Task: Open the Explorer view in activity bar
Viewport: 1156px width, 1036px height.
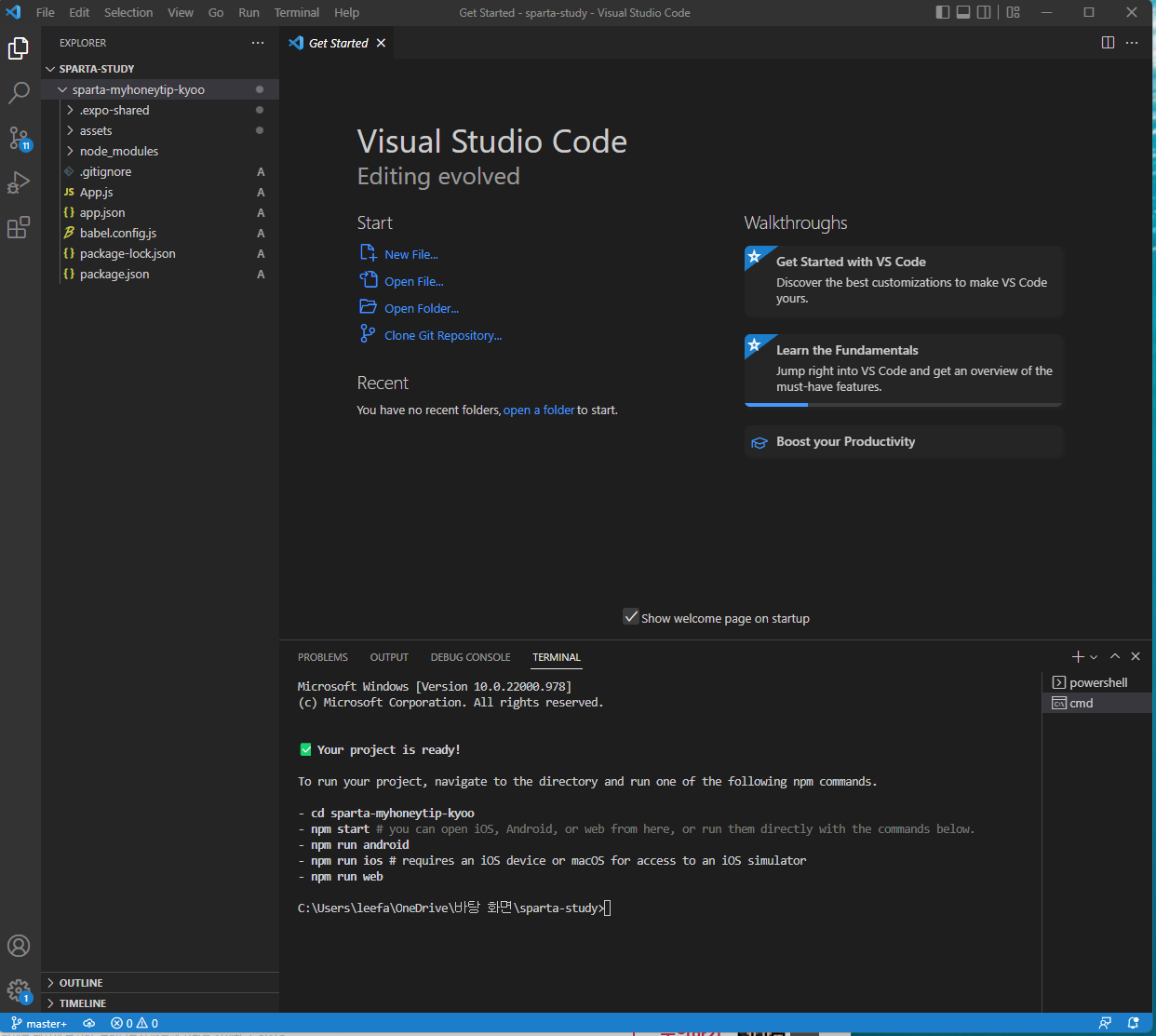Action: click(x=19, y=48)
